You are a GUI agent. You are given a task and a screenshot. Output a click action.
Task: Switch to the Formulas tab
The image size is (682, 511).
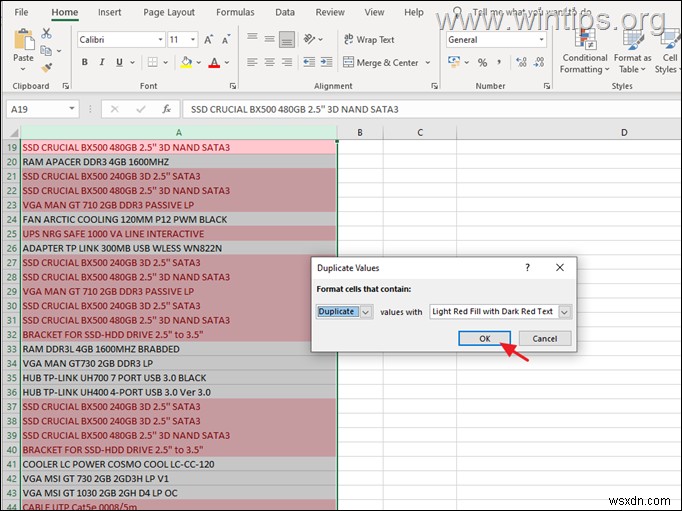coord(235,12)
